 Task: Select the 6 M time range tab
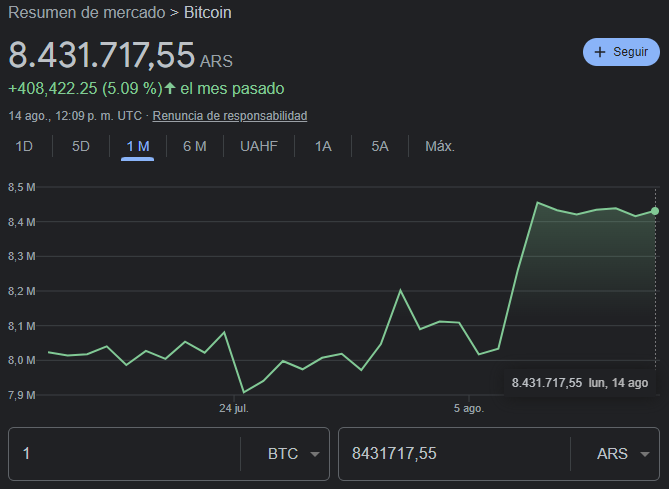point(195,146)
